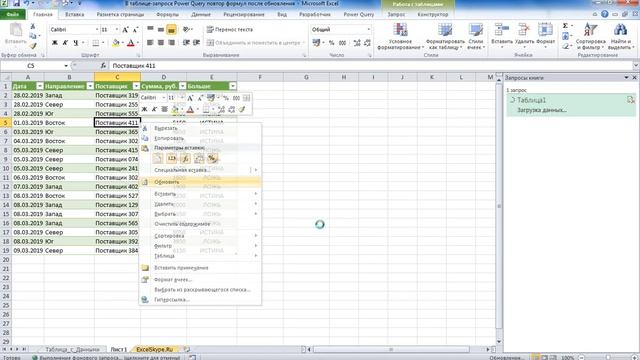The image size is (640, 360).
Task: Open the Дата column filter dropdown
Action: [x=40, y=86]
